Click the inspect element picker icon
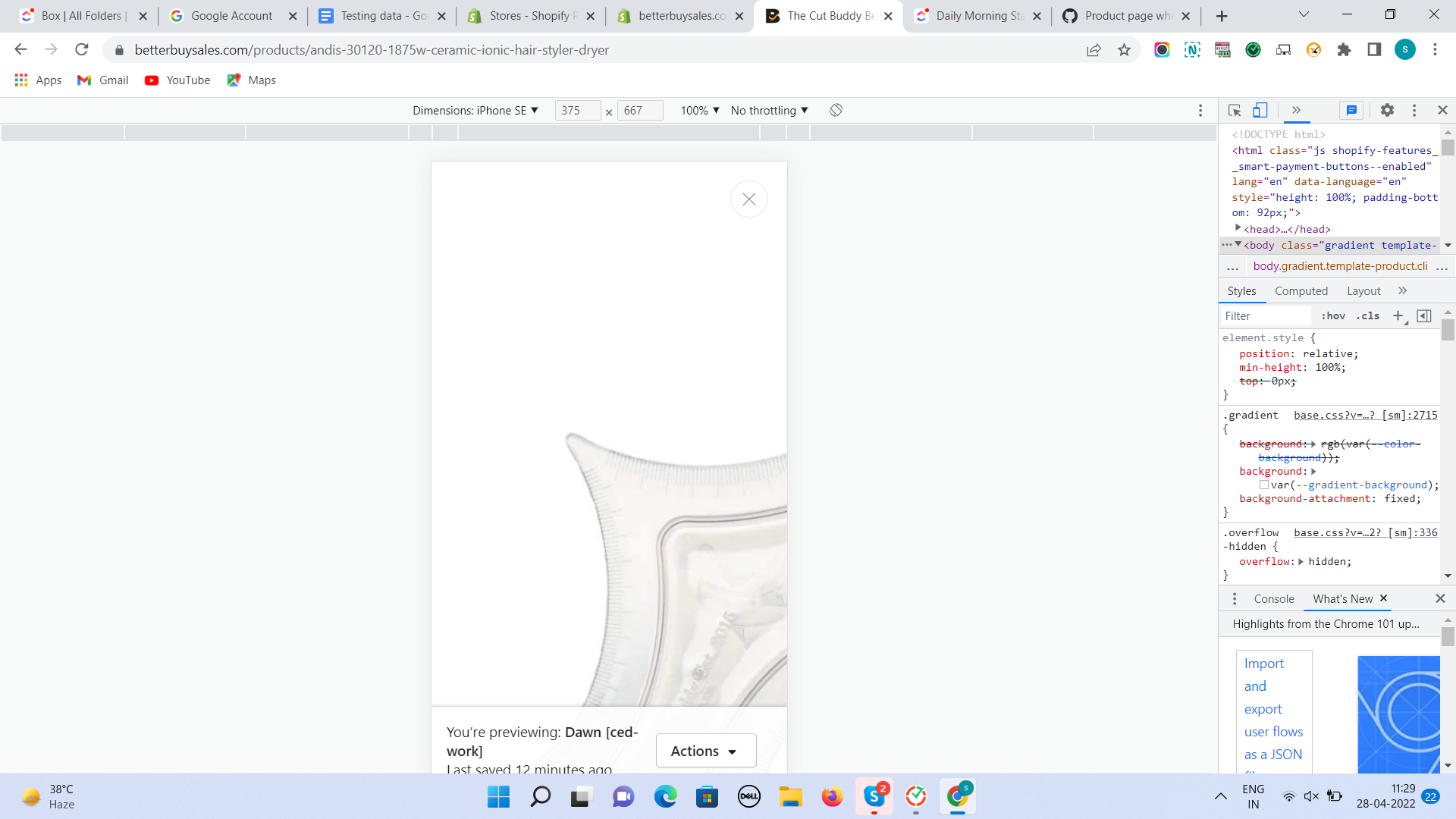The image size is (1456, 819). pos(1235,111)
